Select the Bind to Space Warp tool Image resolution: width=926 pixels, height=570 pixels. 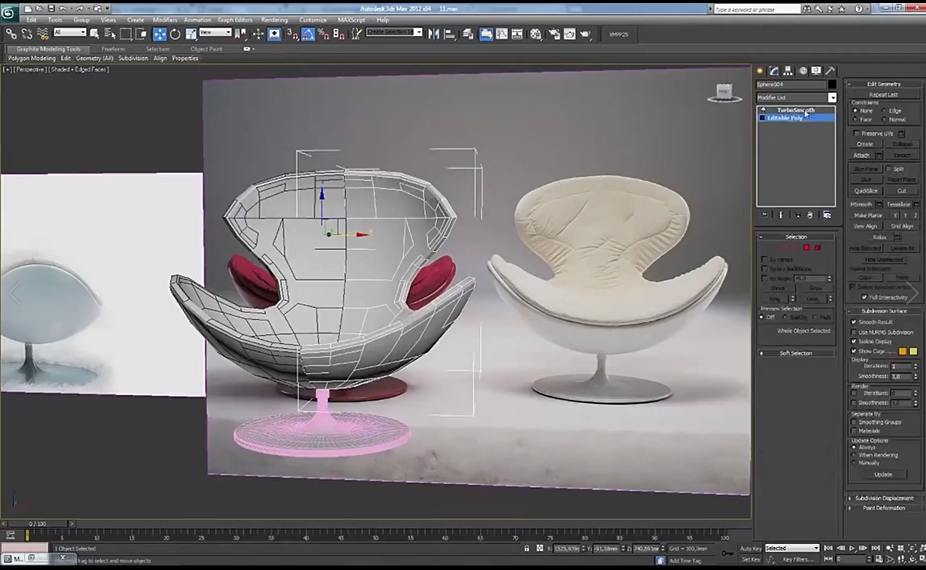point(43,34)
